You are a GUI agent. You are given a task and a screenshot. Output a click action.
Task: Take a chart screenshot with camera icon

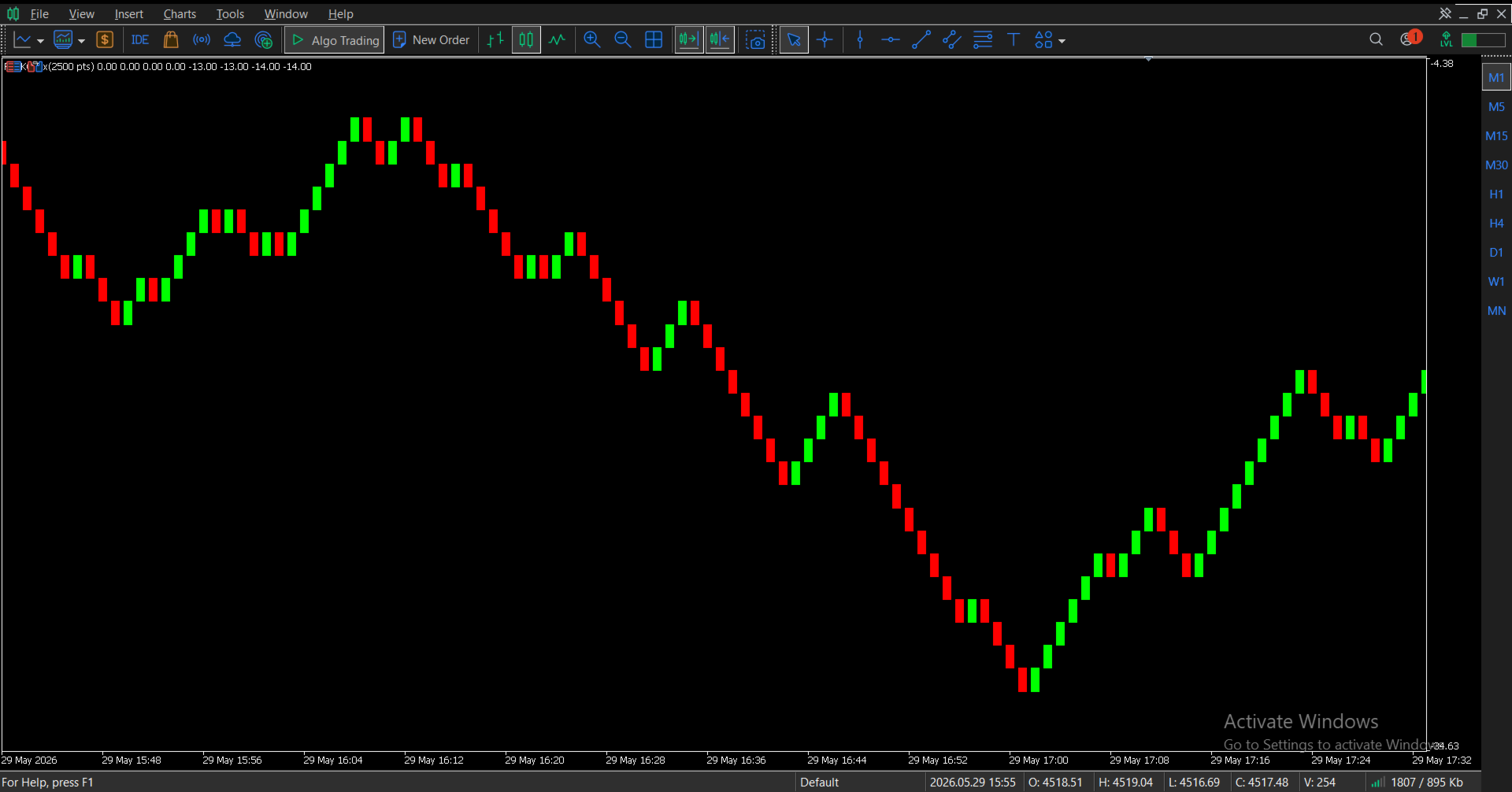[x=756, y=40]
